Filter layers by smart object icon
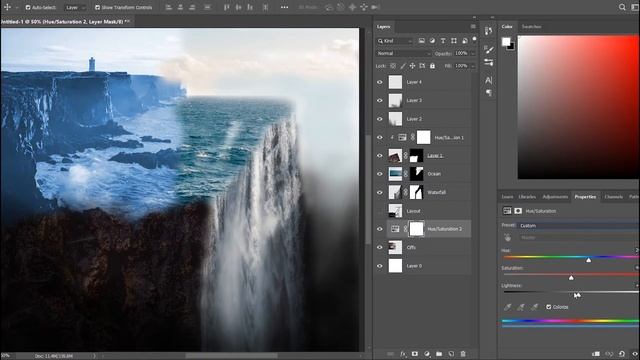This screenshot has width=640, height=360. point(464,41)
